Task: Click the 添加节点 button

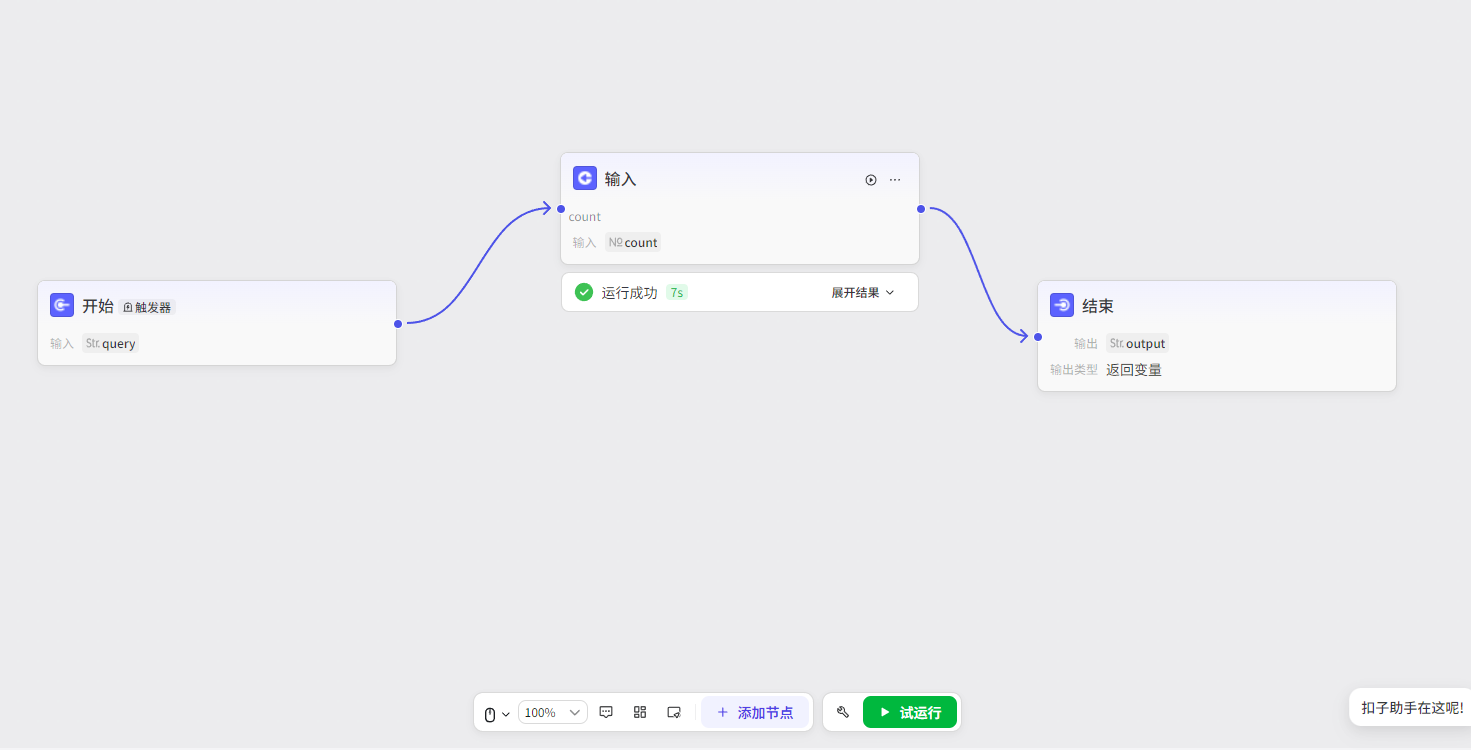Action: coord(755,712)
